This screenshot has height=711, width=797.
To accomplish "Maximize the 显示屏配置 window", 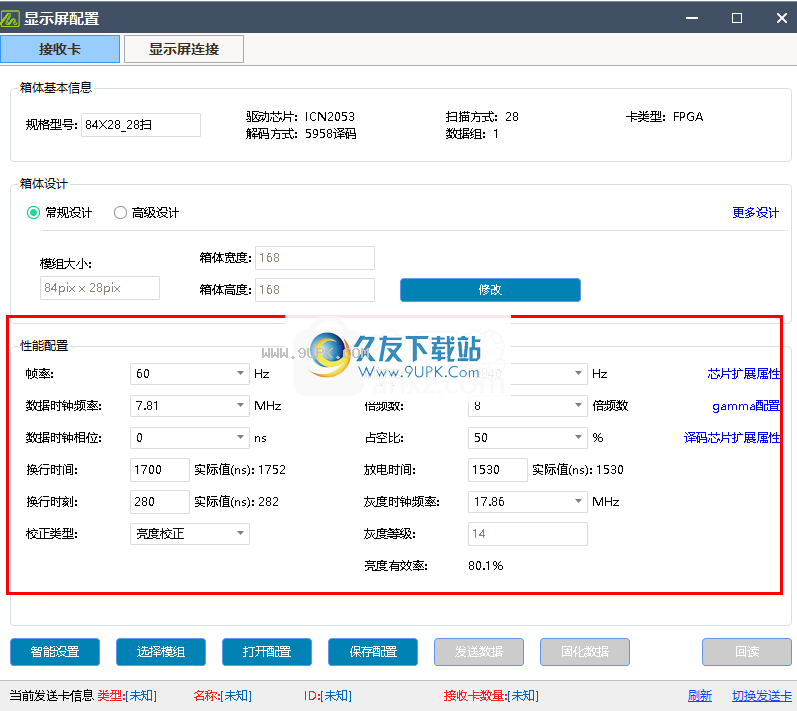I will (737, 18).
